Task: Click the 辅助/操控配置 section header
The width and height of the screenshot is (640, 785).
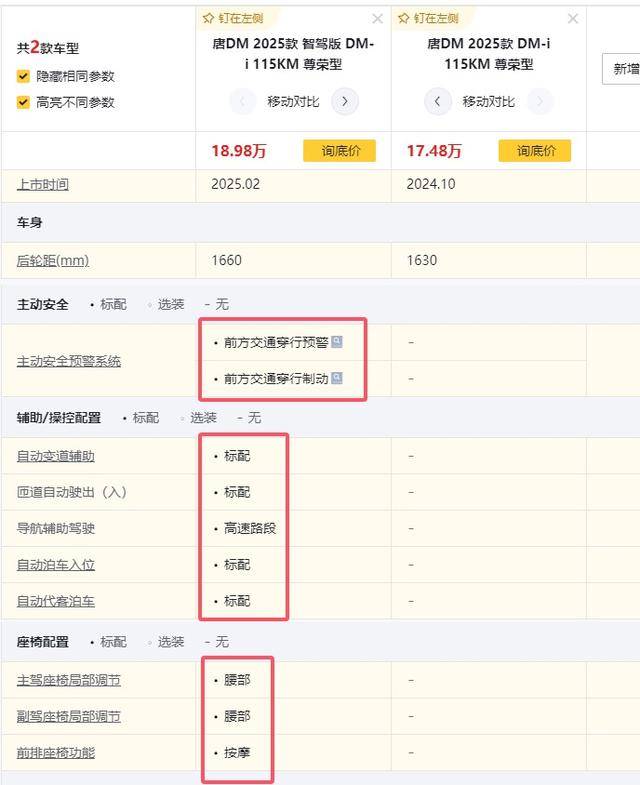Action: click(59, 418)
